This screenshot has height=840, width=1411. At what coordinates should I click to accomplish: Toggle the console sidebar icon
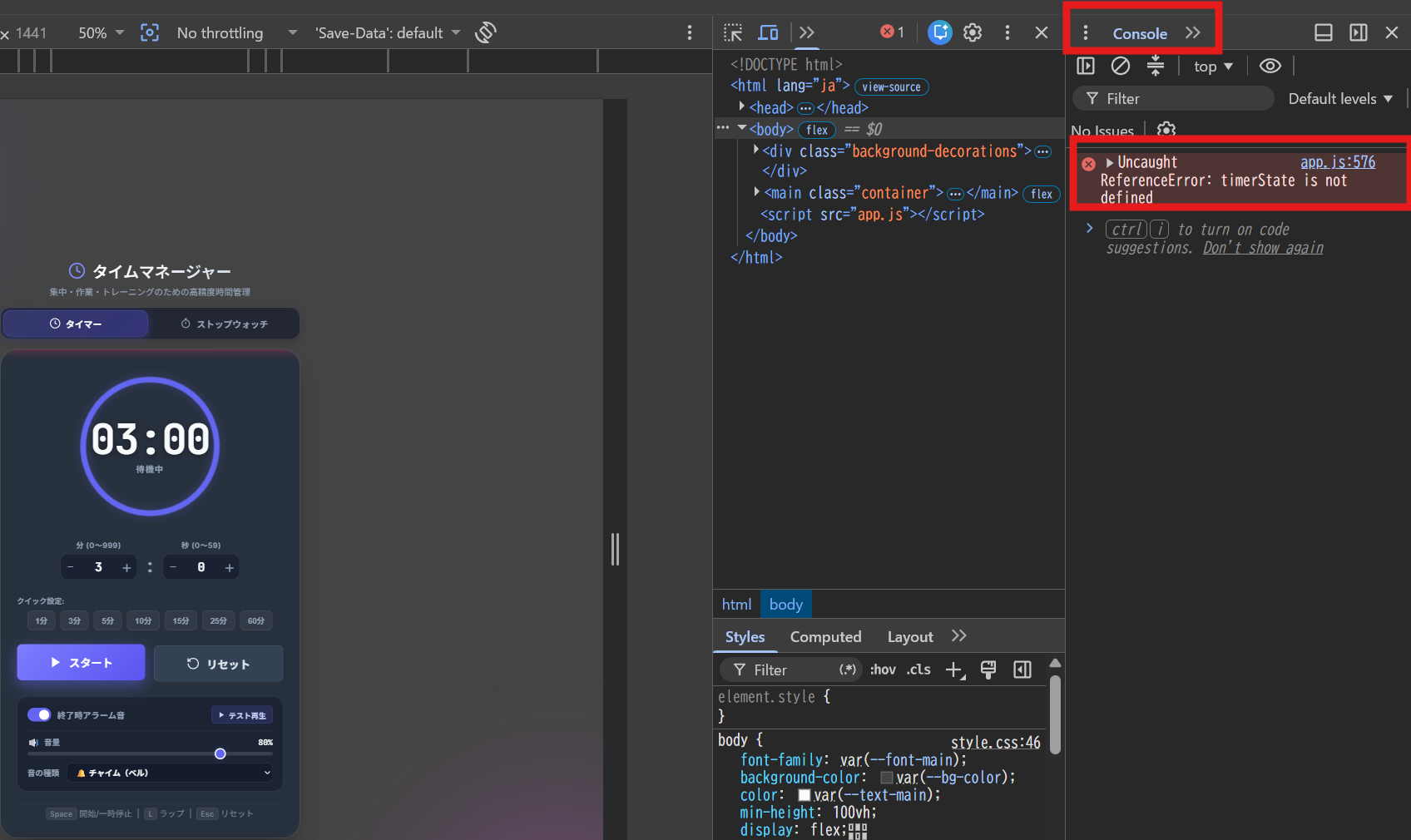click(x=1086, y=67)
